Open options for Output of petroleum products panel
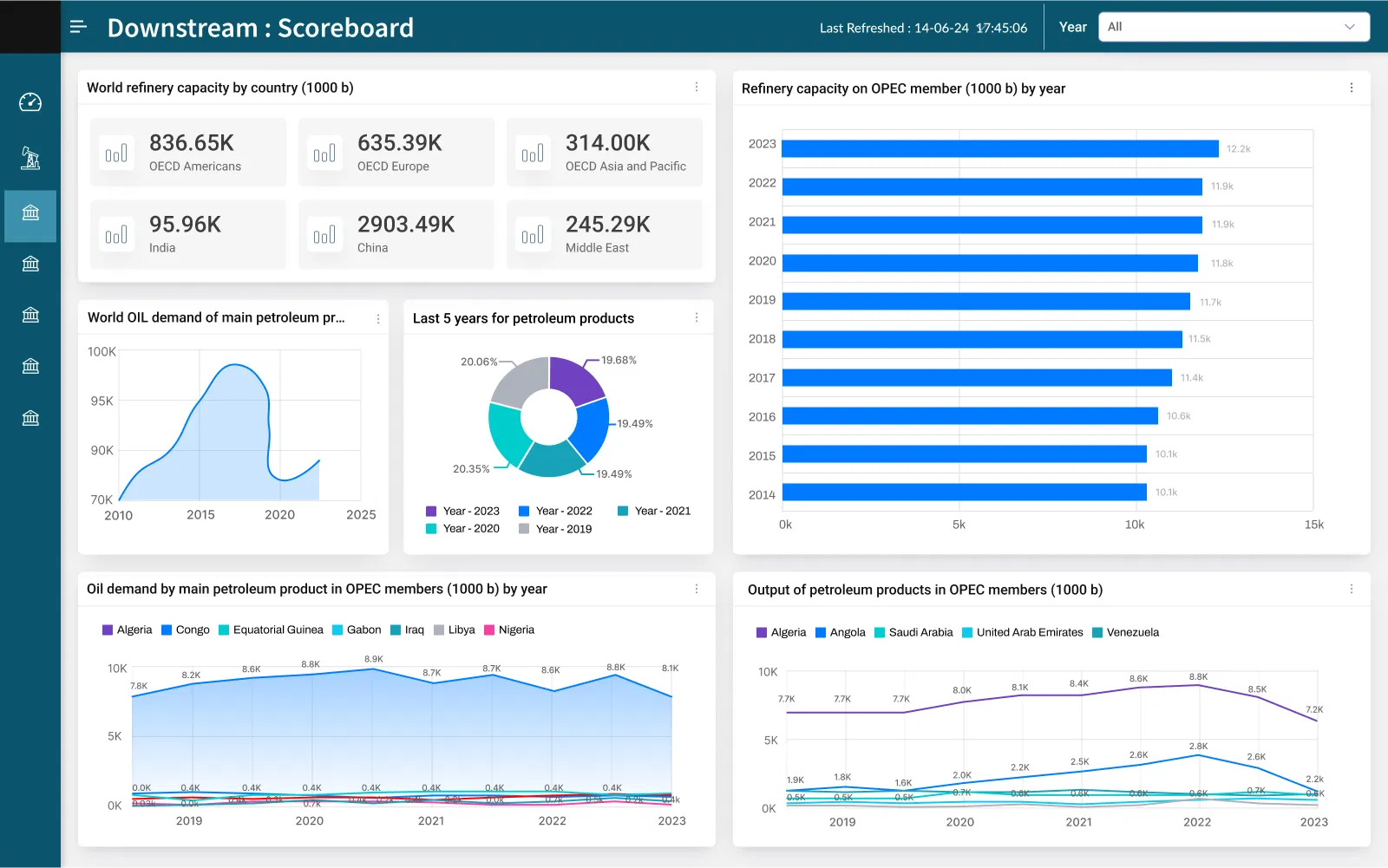Image resolution: width=1388 pixels, height=868 pixels. [1352, 590]
